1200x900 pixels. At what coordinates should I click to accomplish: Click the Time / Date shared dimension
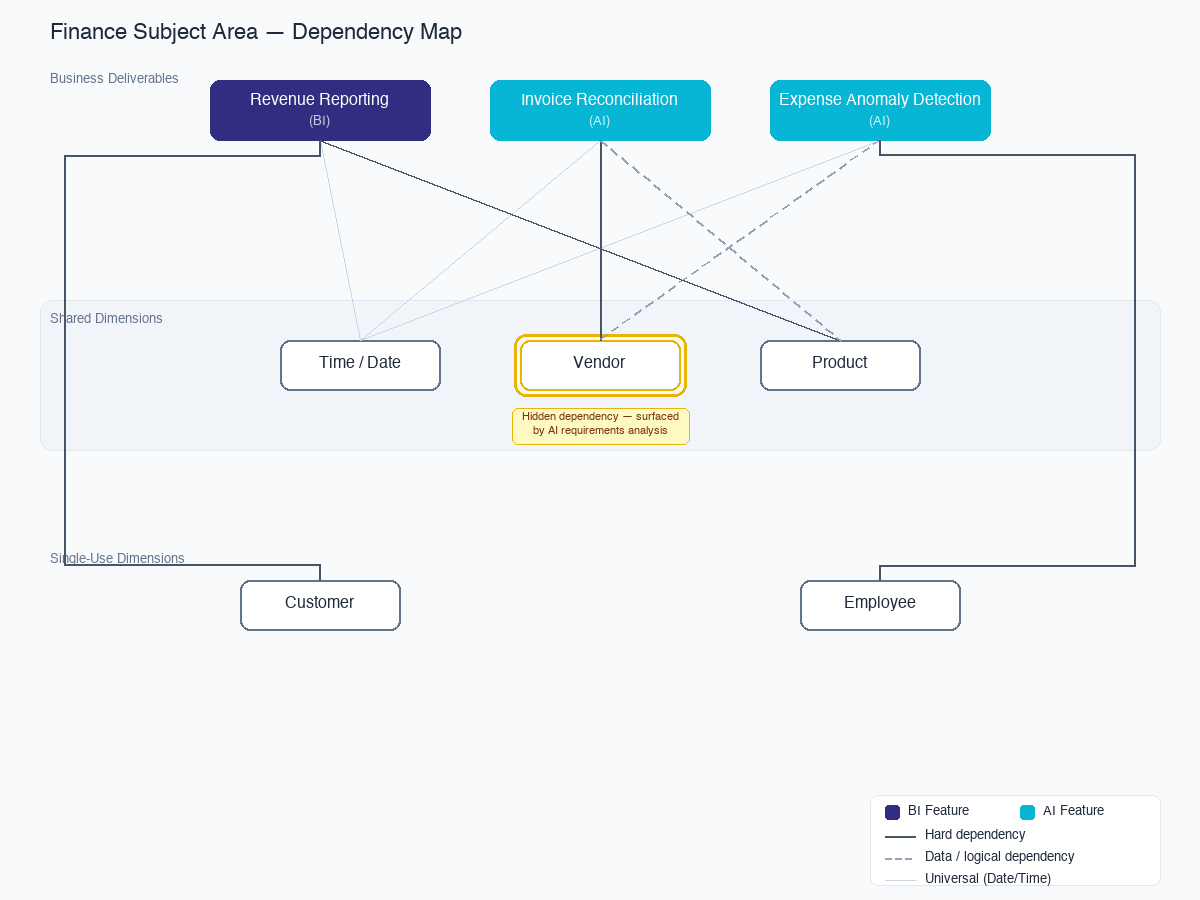[360, 364]
